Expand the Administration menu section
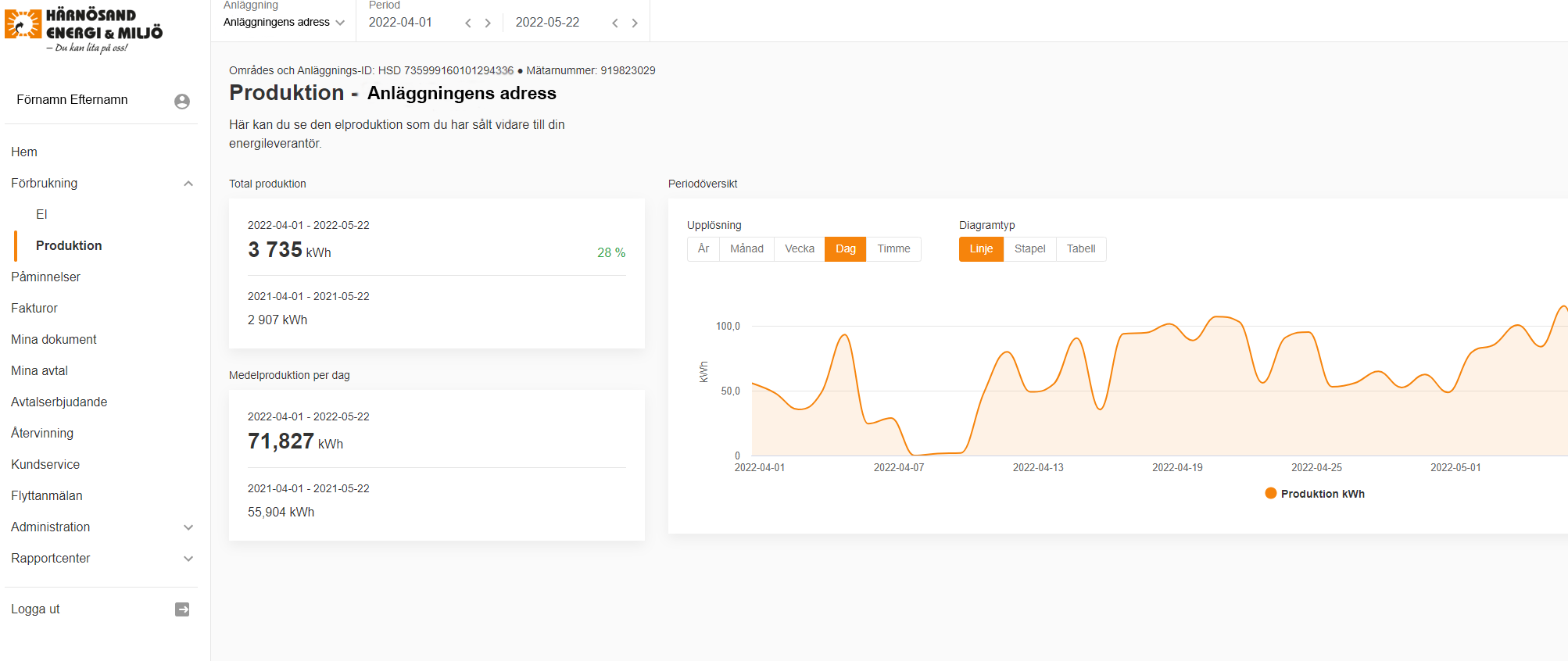This screenshot has width=1568, height=661. [x=188, y=527]
